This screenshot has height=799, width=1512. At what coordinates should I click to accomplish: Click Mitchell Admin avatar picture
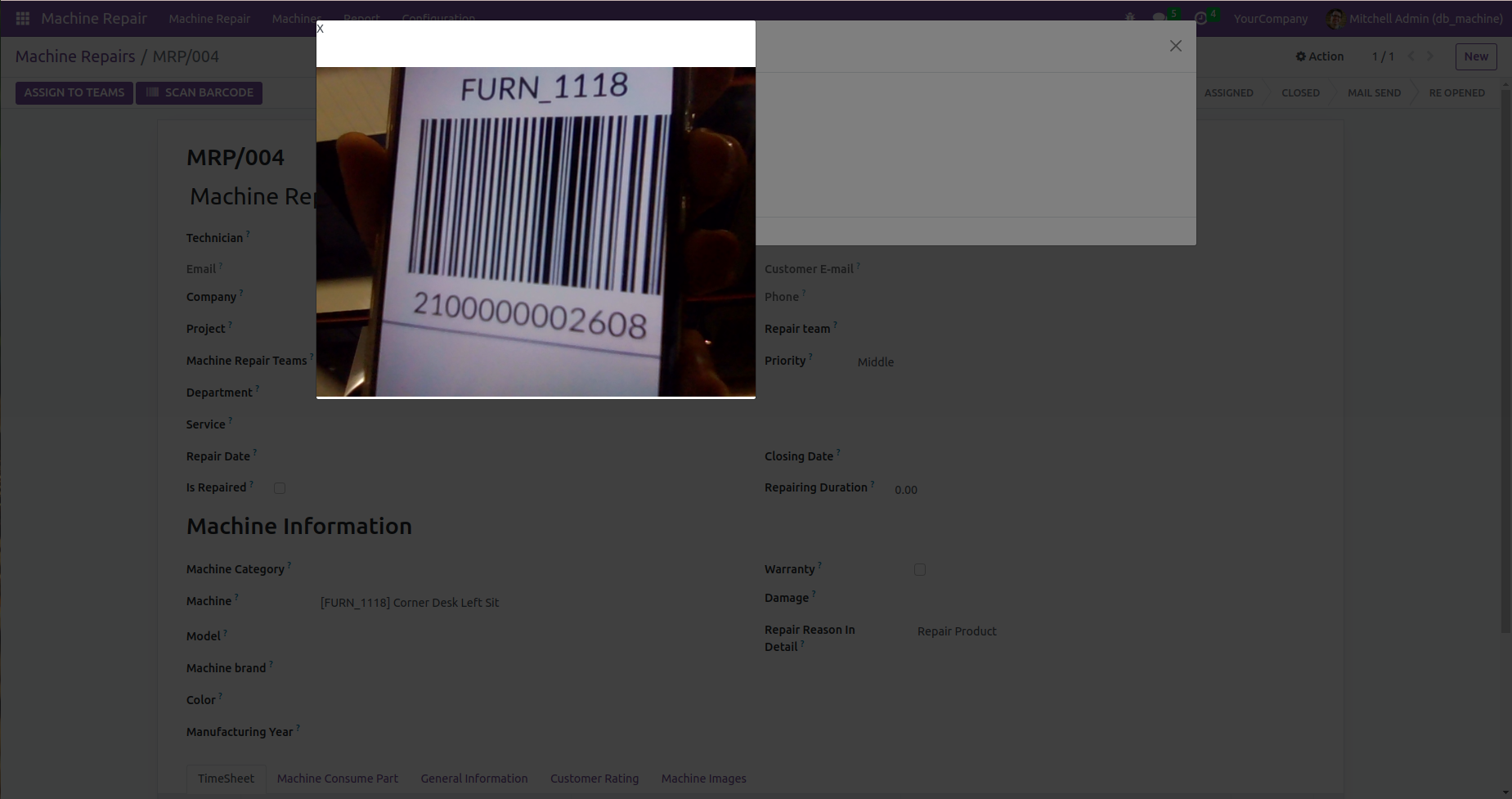coord(1335,19)
